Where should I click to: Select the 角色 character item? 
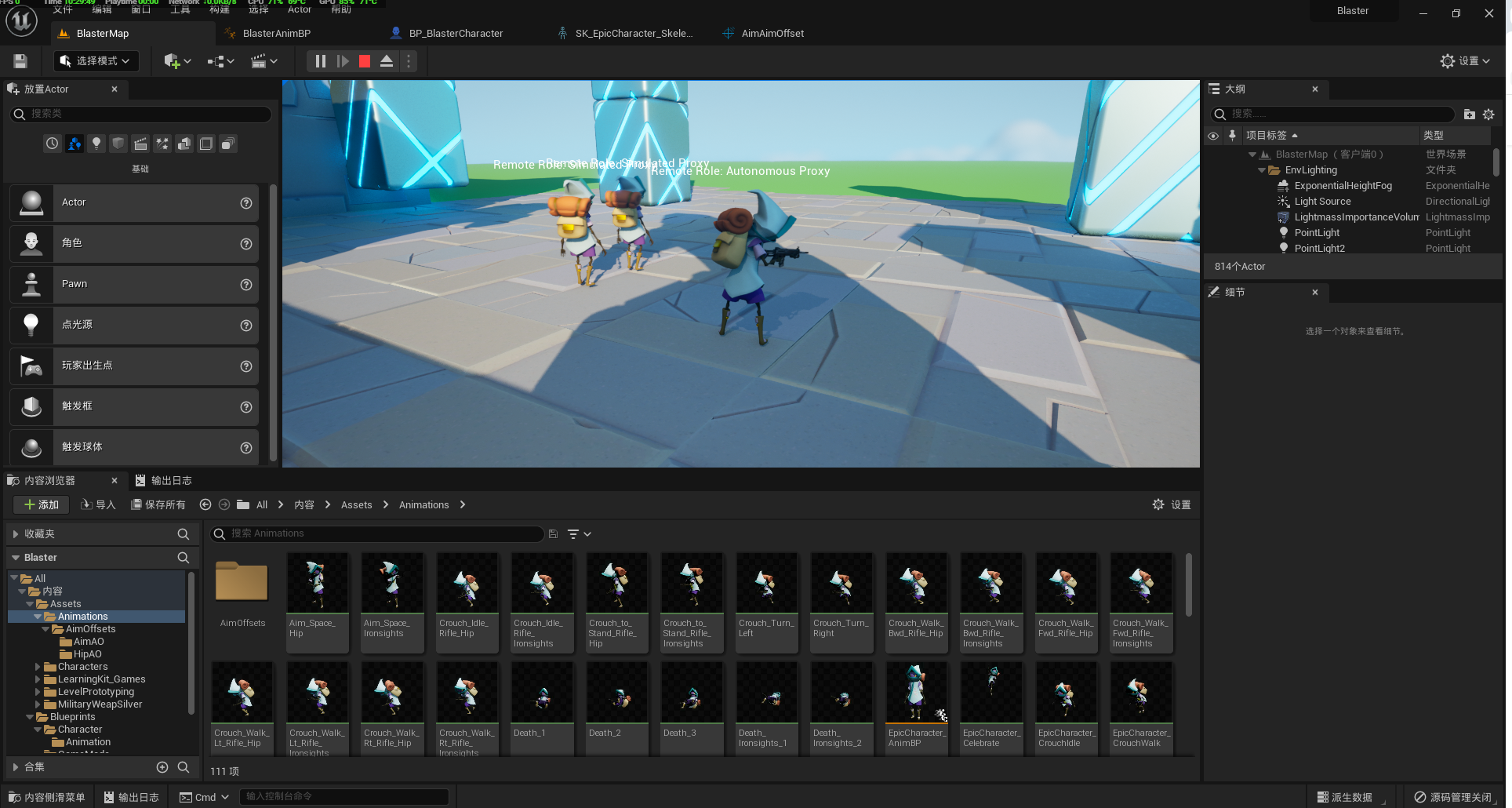pyautogui.click(x=134, y=243)
